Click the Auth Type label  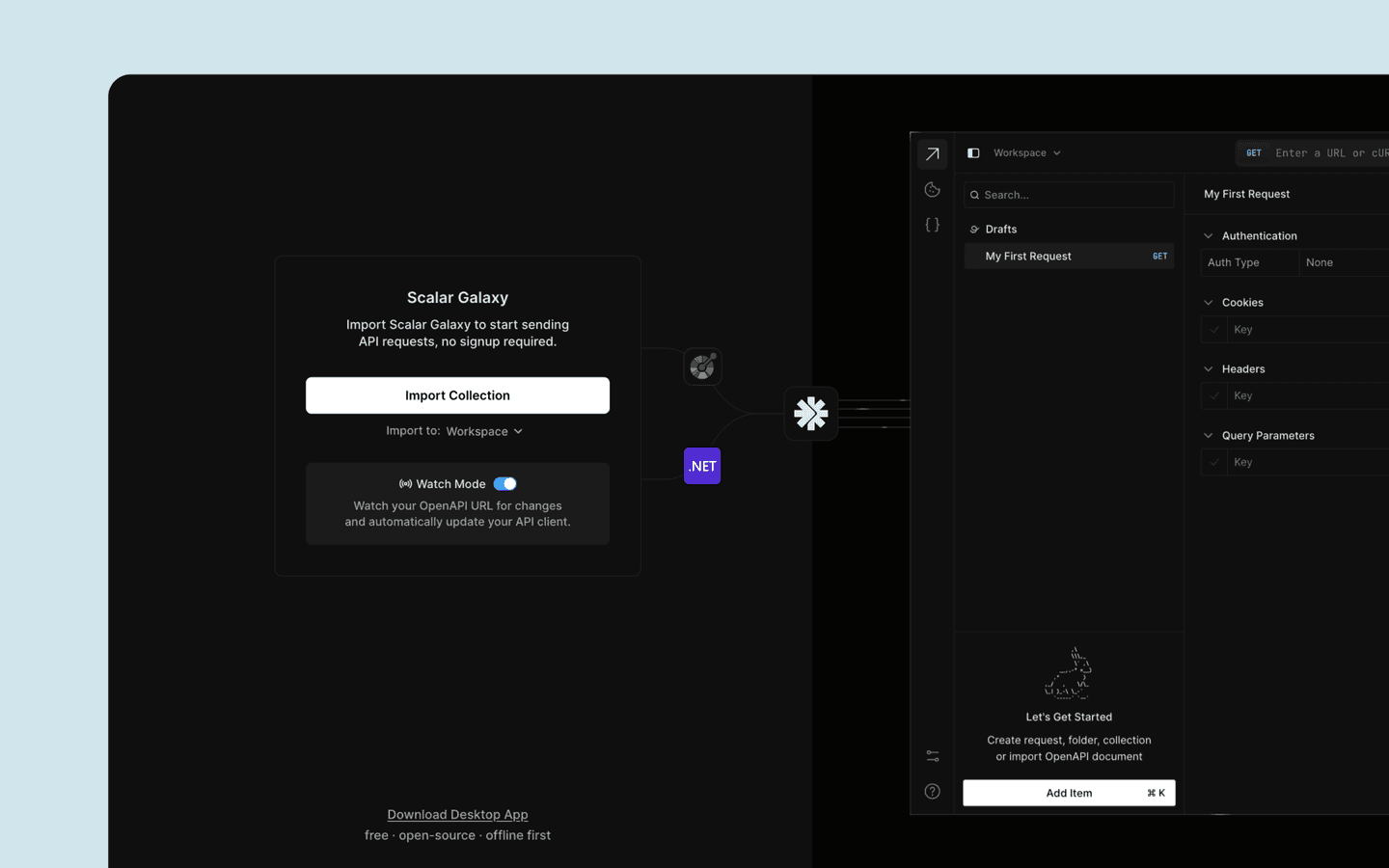point(1234,262)
